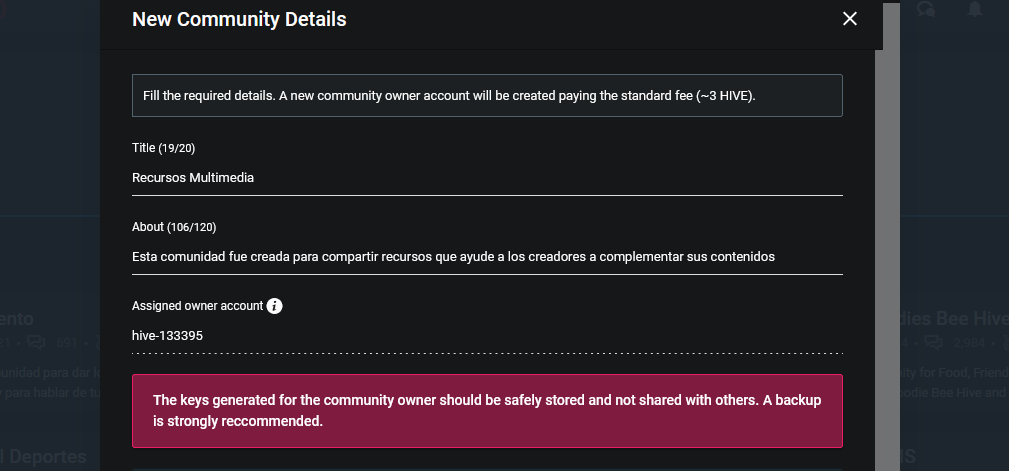Select the hive-133395 owner account field

487,336
